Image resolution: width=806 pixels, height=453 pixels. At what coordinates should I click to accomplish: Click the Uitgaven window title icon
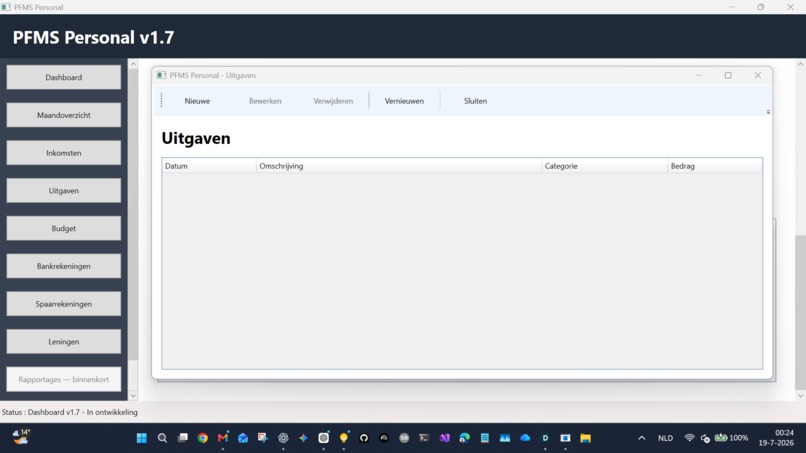pyautogui.click(x=161, y=75)
